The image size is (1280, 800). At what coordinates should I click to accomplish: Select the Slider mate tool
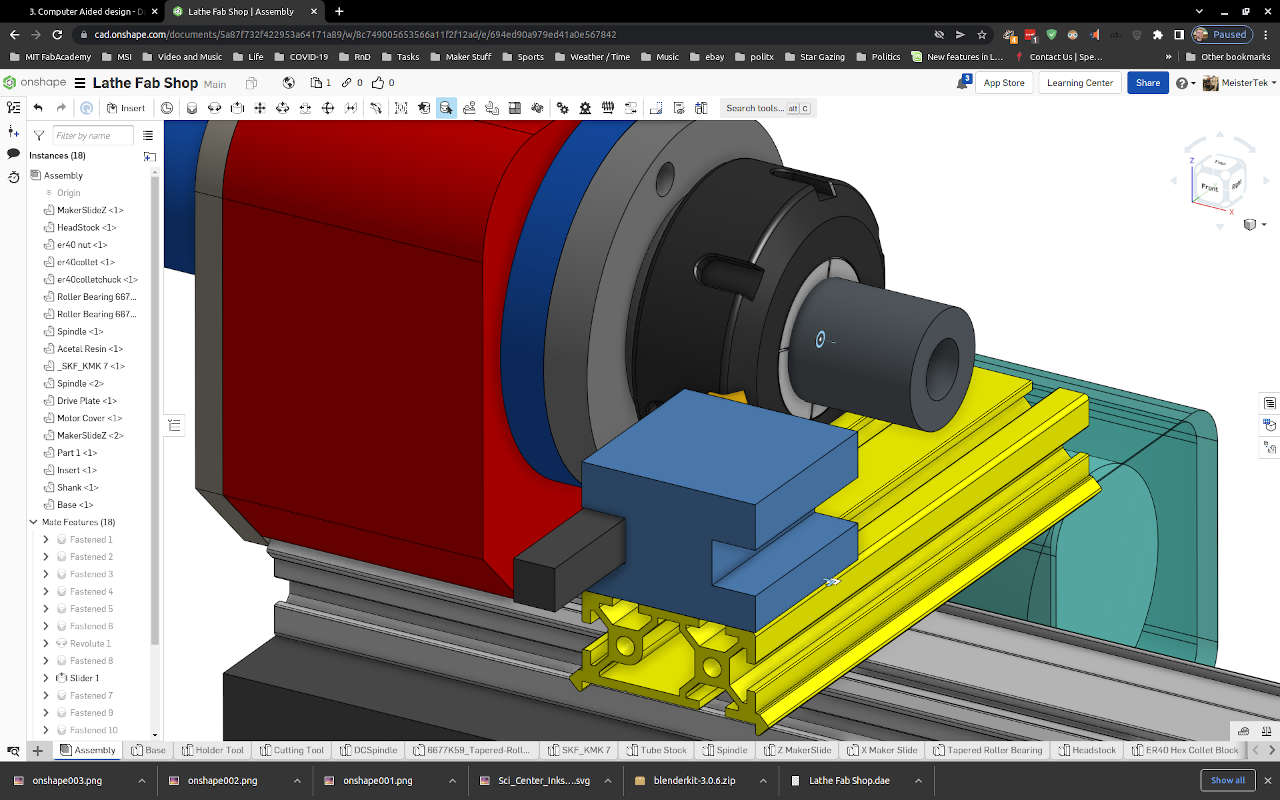(x=236, y=108)
